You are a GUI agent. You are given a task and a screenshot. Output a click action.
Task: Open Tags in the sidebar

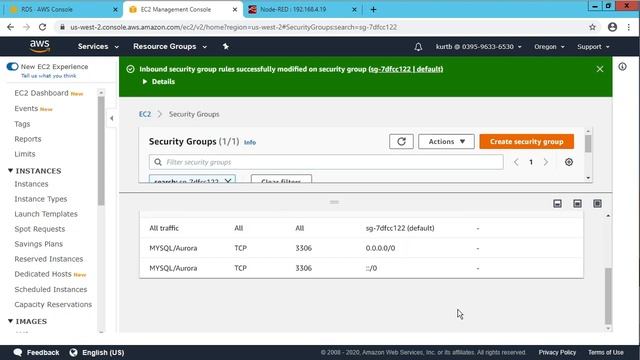(x=22, y=124)
